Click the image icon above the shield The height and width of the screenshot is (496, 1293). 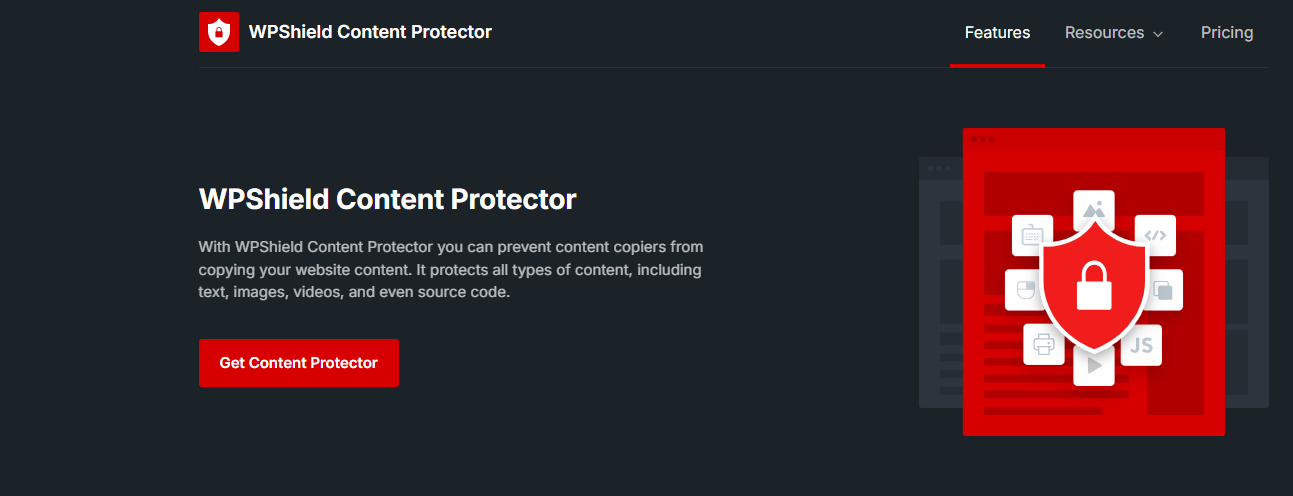pos(1093,208)
